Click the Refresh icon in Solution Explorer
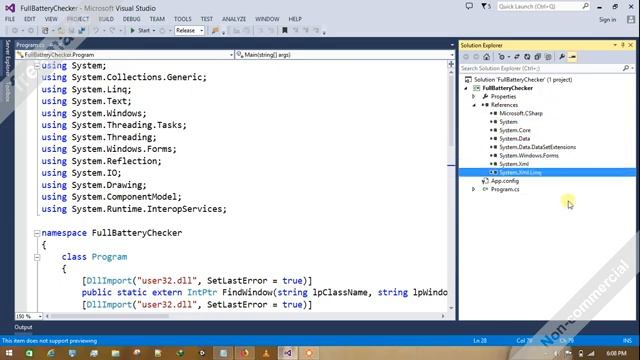 tap(527, 57)
